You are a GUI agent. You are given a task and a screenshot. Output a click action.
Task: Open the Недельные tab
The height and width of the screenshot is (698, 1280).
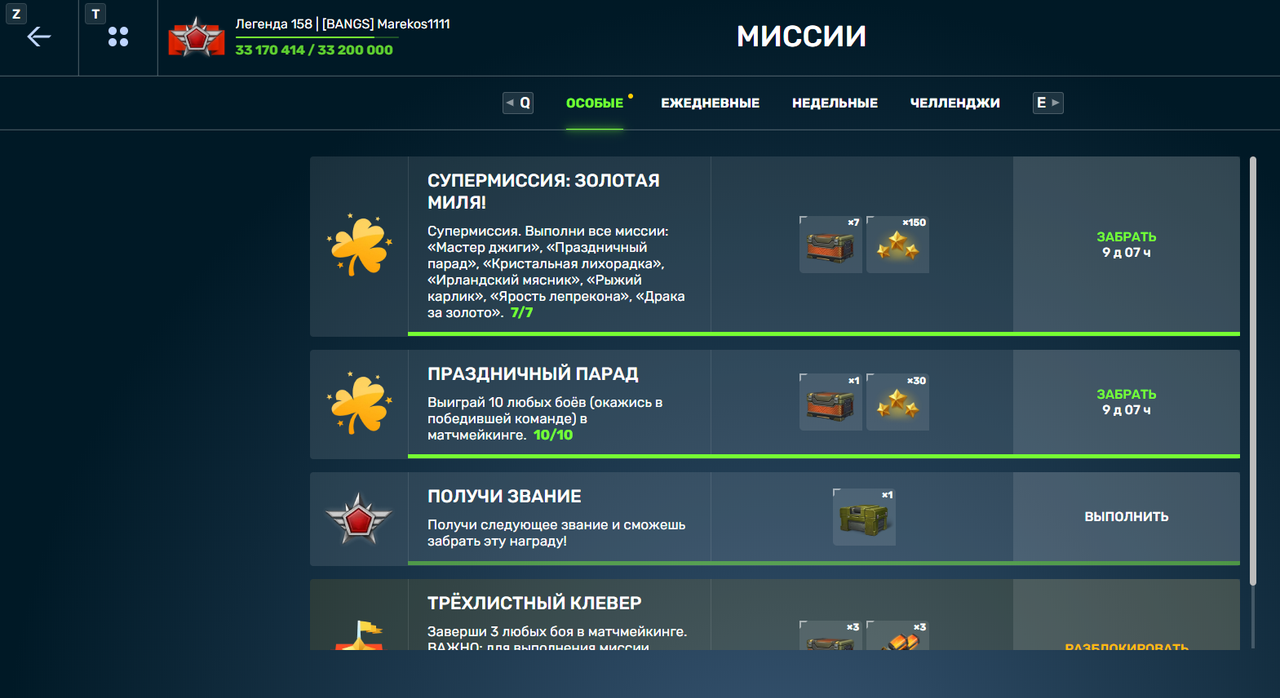pyautogui.click(x=835, y=103)
